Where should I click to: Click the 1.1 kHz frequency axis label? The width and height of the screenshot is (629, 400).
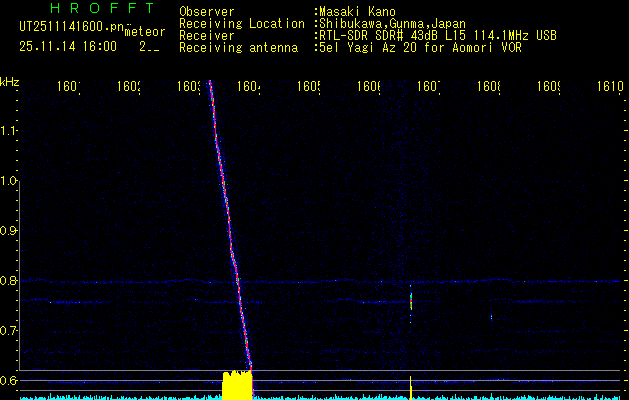[9, 130]
